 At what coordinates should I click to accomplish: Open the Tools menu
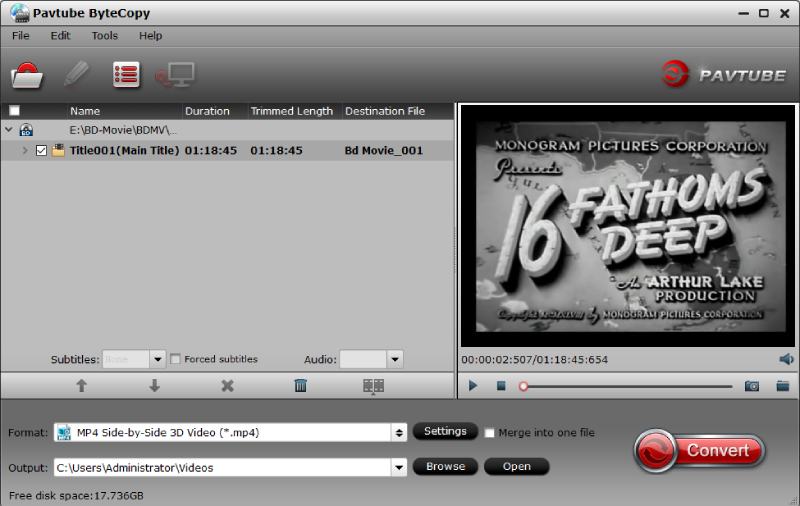click(105, 36)
